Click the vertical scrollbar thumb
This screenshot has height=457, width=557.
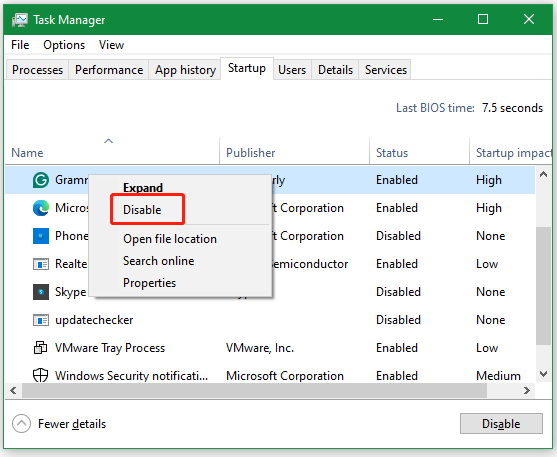543,286
